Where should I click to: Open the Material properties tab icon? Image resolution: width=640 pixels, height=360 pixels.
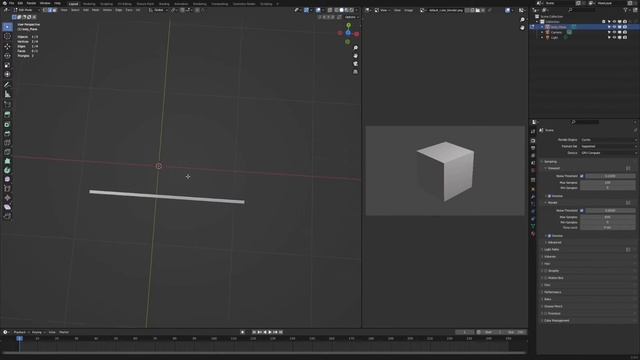click(x=533, y=234)
